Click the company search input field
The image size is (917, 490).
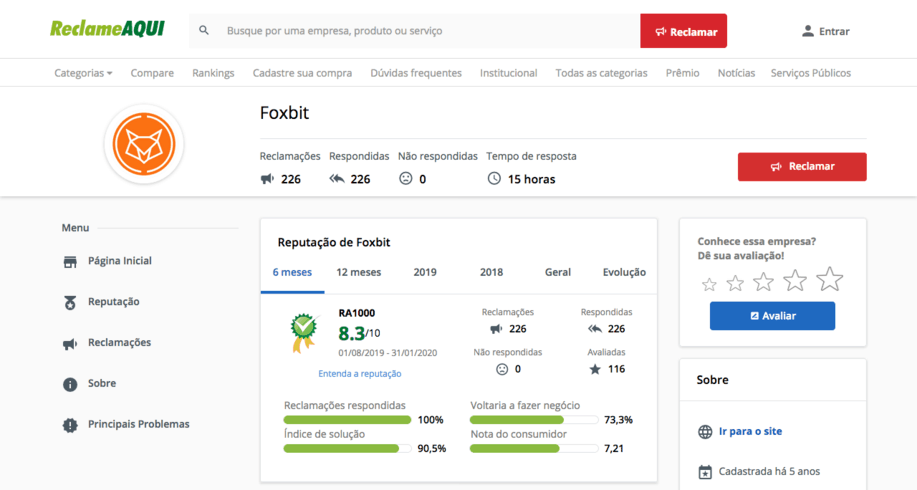point(415,31)
